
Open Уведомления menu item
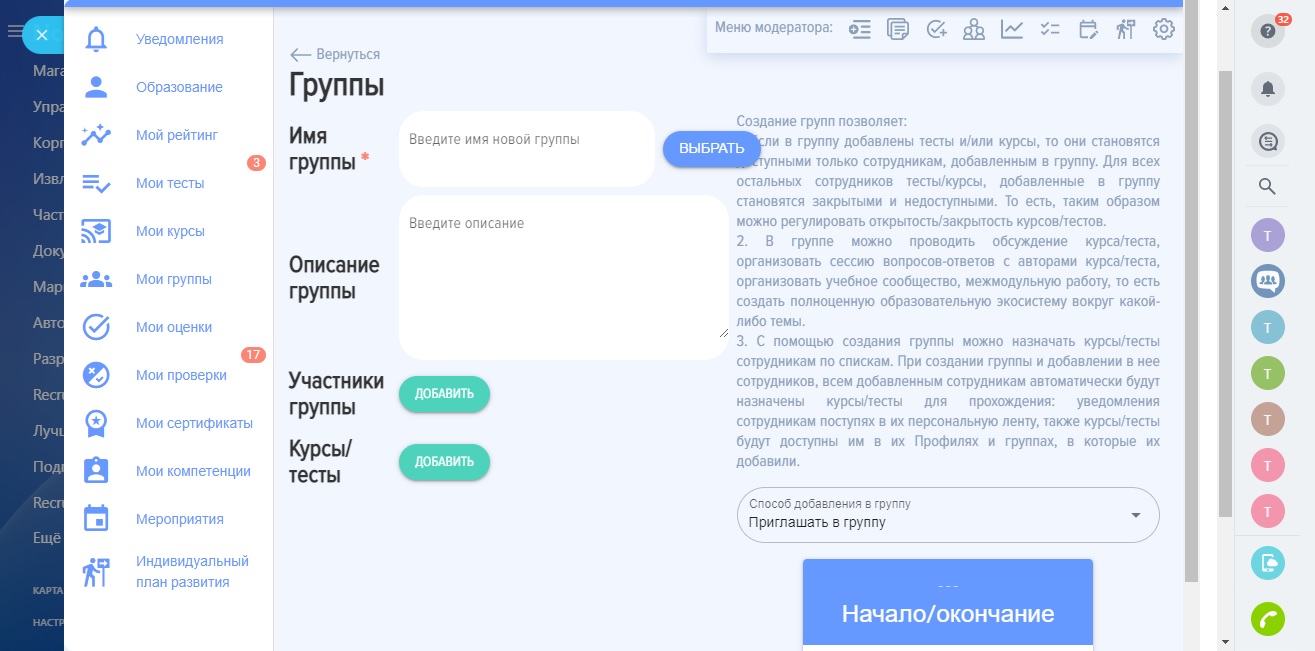click(x=180, y=39)
